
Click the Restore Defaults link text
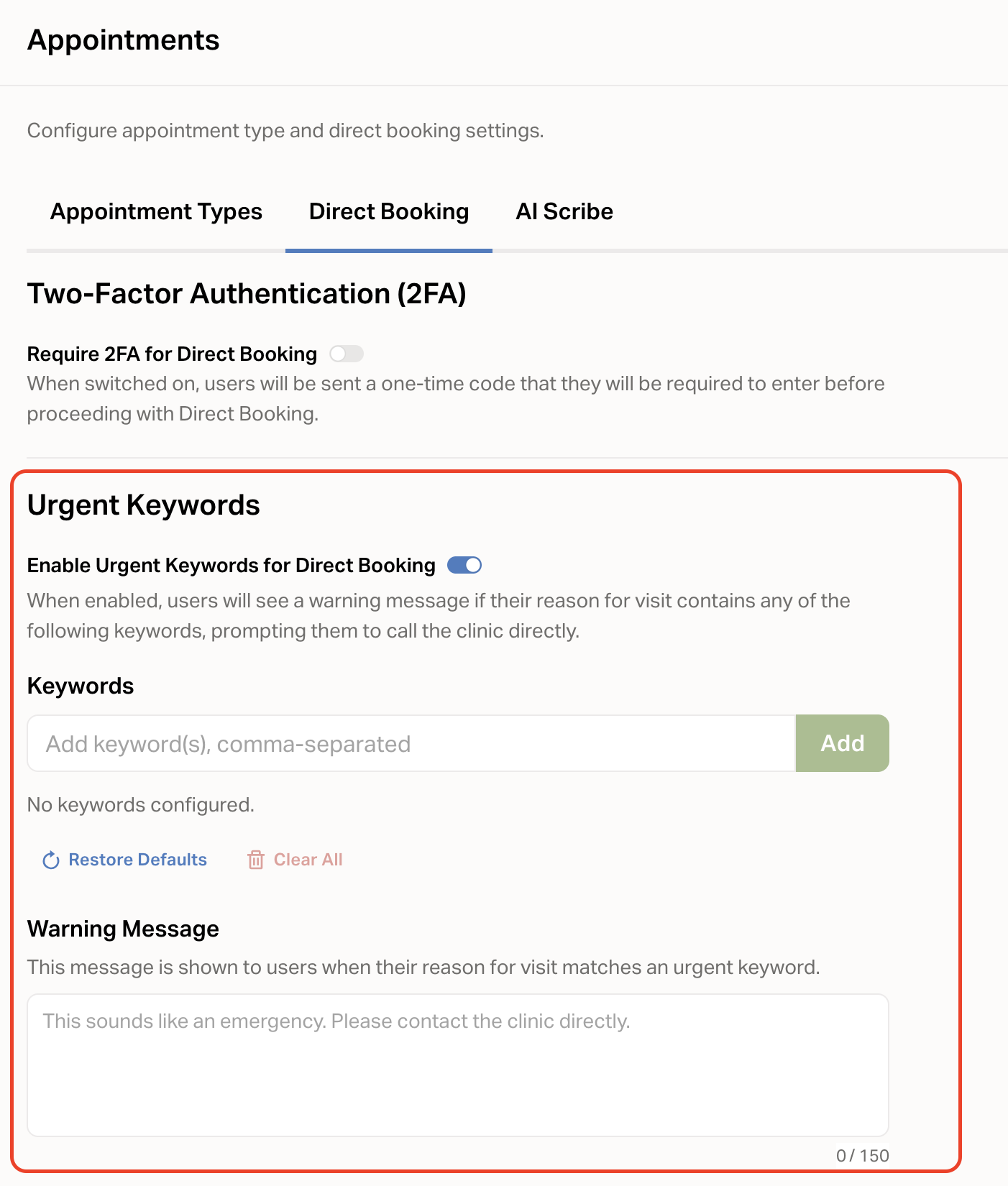click(x=137, y=860)
